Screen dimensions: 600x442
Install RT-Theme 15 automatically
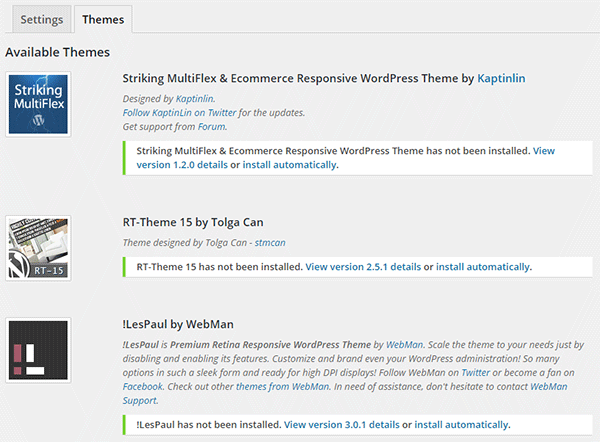[484, 267]
